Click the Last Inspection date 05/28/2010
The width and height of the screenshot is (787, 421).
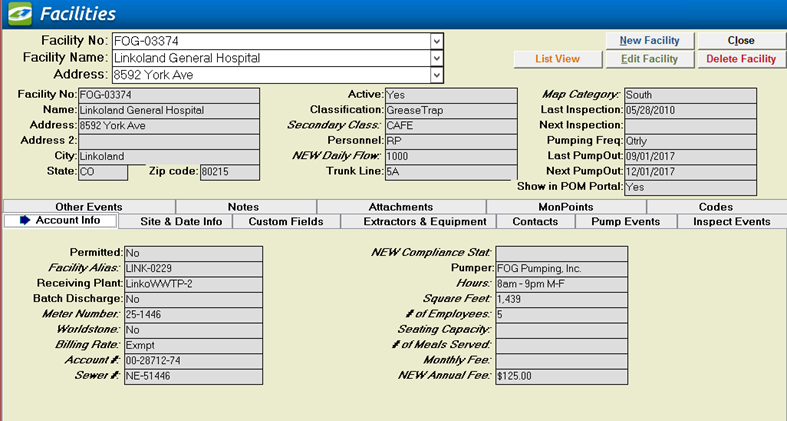(x=691, y=110)
